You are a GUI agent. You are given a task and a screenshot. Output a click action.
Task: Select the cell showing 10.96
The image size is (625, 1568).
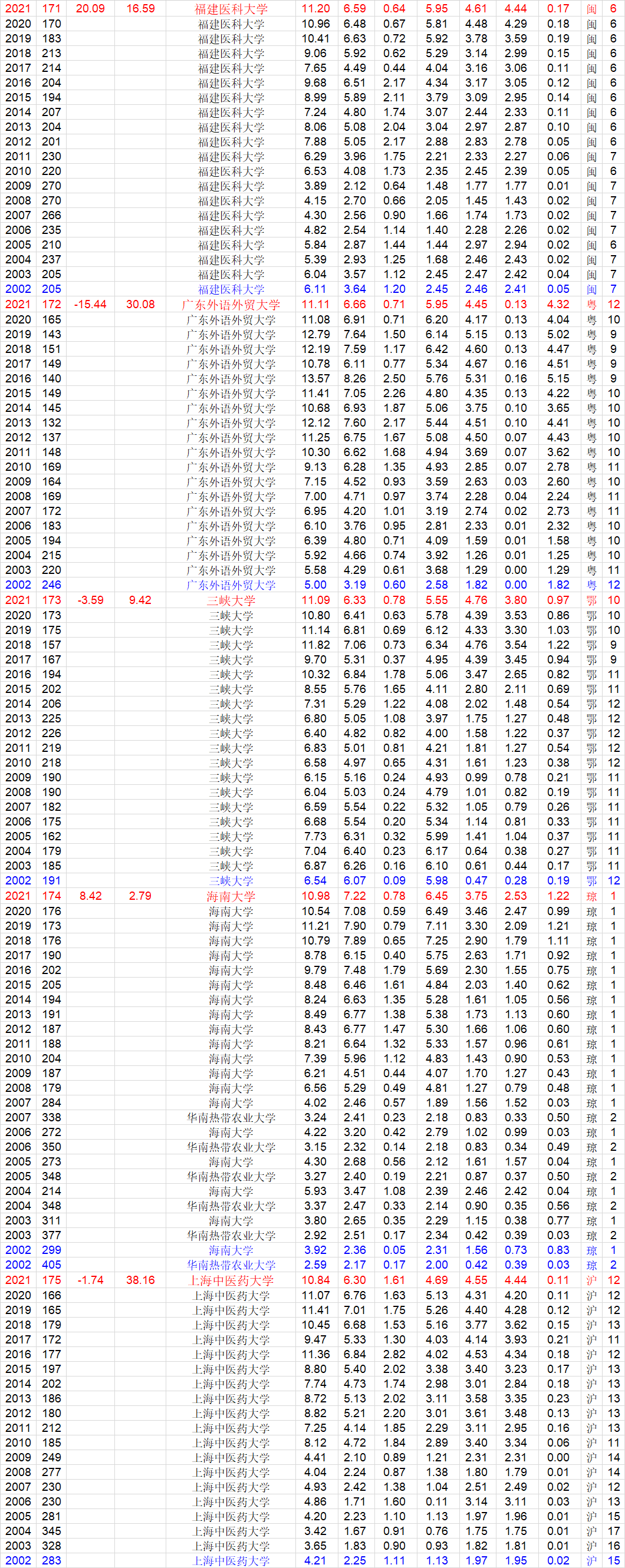click(315, 24)
